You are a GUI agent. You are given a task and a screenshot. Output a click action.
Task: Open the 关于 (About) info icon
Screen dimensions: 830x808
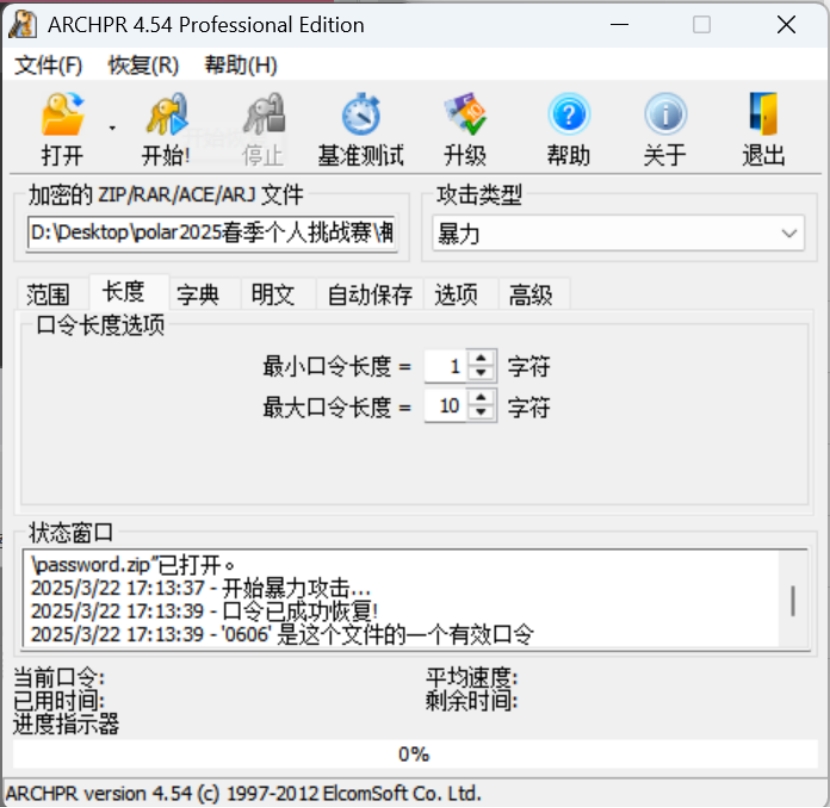665,113
